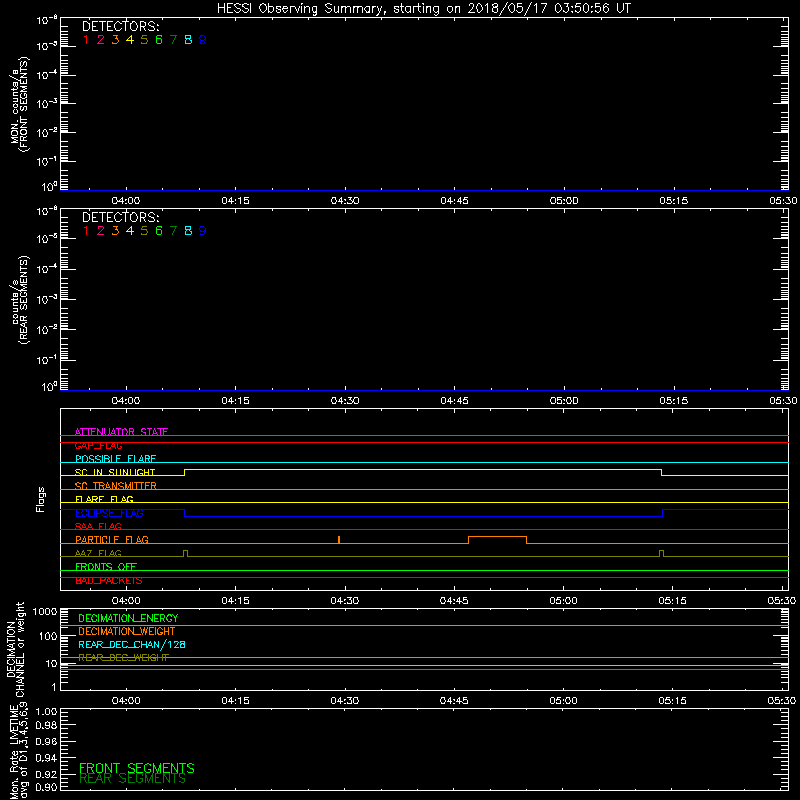Select red detector 1 in rear segments legend
The width and height of the screenshot is (800, 800).
86,231
